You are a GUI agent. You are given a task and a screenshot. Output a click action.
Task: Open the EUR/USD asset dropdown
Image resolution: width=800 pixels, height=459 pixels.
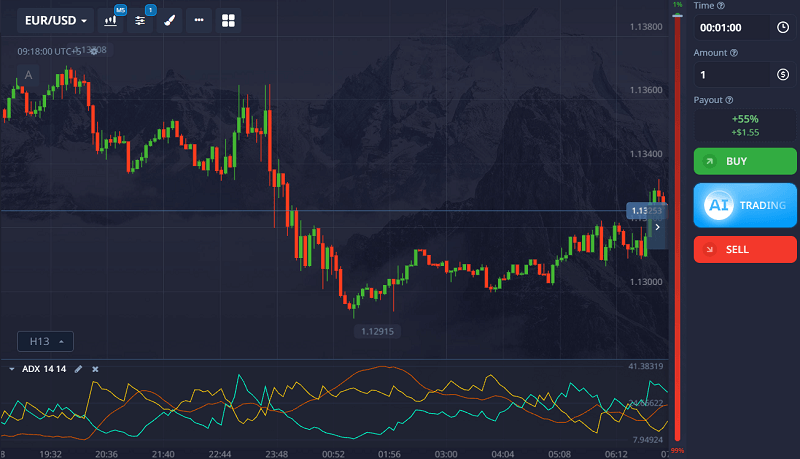tap(56, 20)
